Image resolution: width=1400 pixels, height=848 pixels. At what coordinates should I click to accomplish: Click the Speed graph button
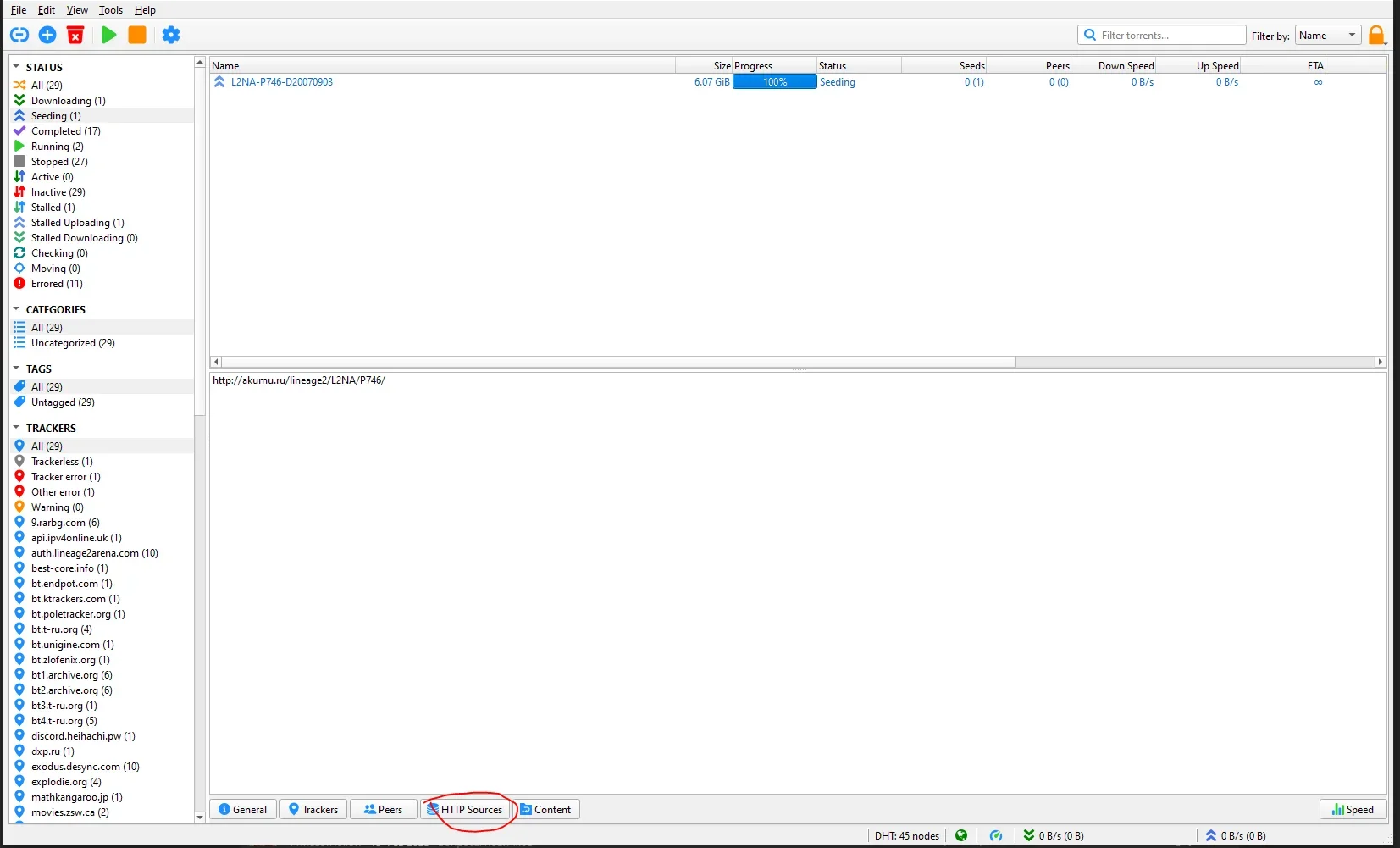coord(1353,809)
